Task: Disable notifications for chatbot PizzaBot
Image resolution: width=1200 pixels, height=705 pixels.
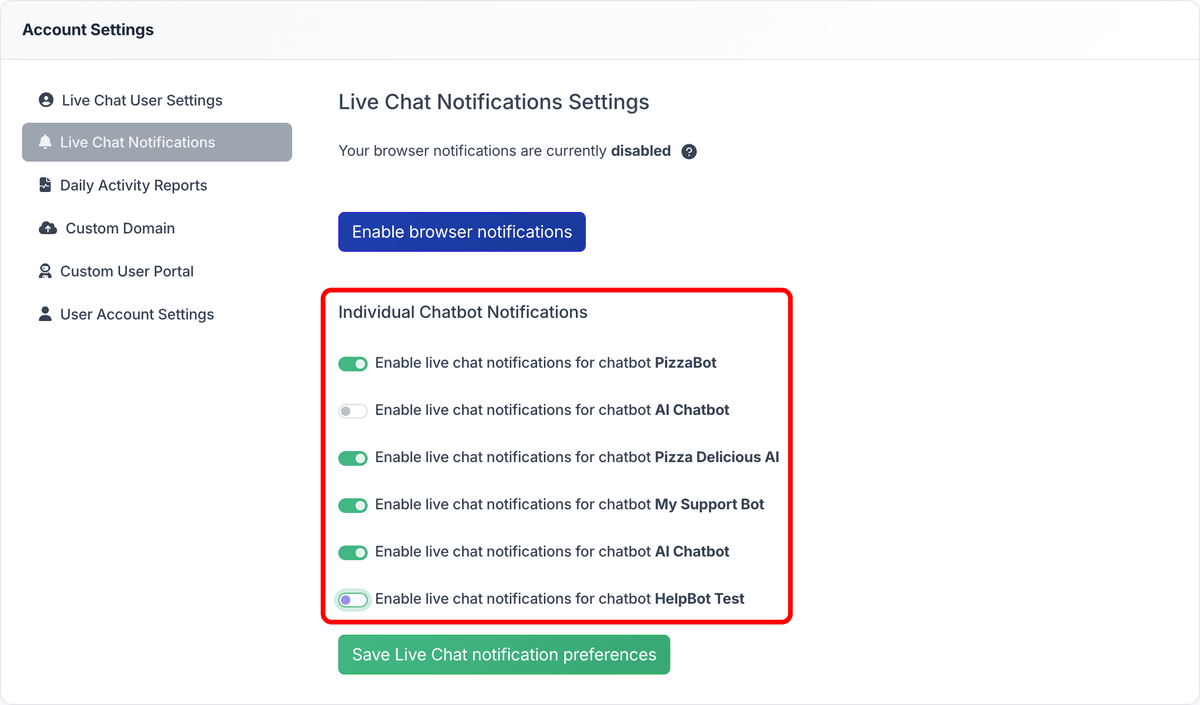Action: pyautogui.click(x=352, y=363)
